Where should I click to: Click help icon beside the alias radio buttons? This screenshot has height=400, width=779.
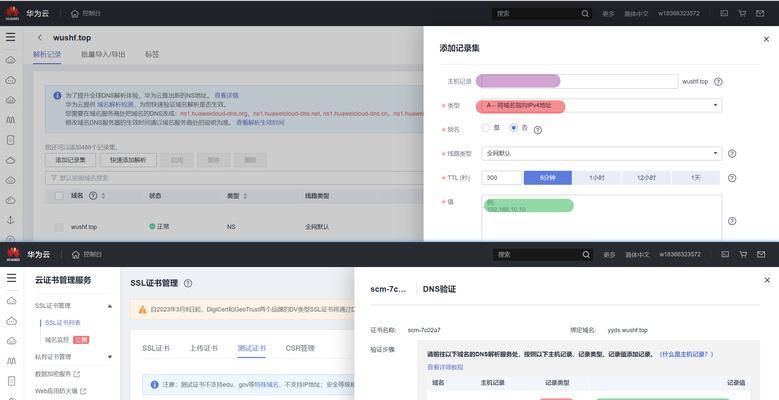click(x=538, y=130)
